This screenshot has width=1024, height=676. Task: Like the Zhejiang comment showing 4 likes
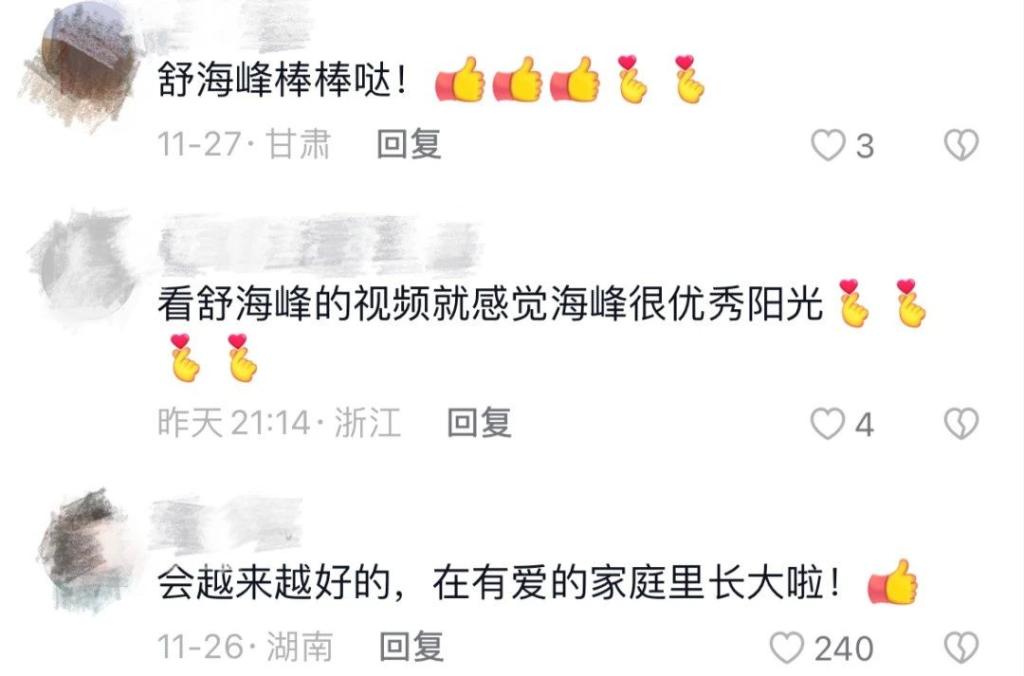tap(827, 425)
